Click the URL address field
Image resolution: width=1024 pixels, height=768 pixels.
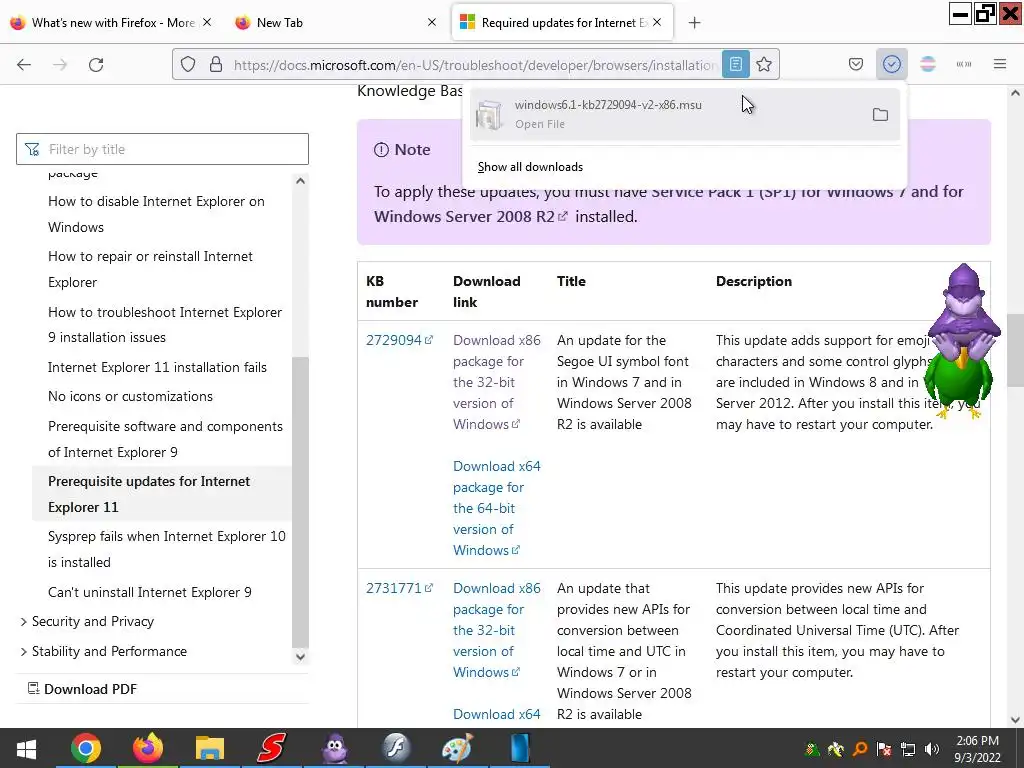click(x=473, y=65)
